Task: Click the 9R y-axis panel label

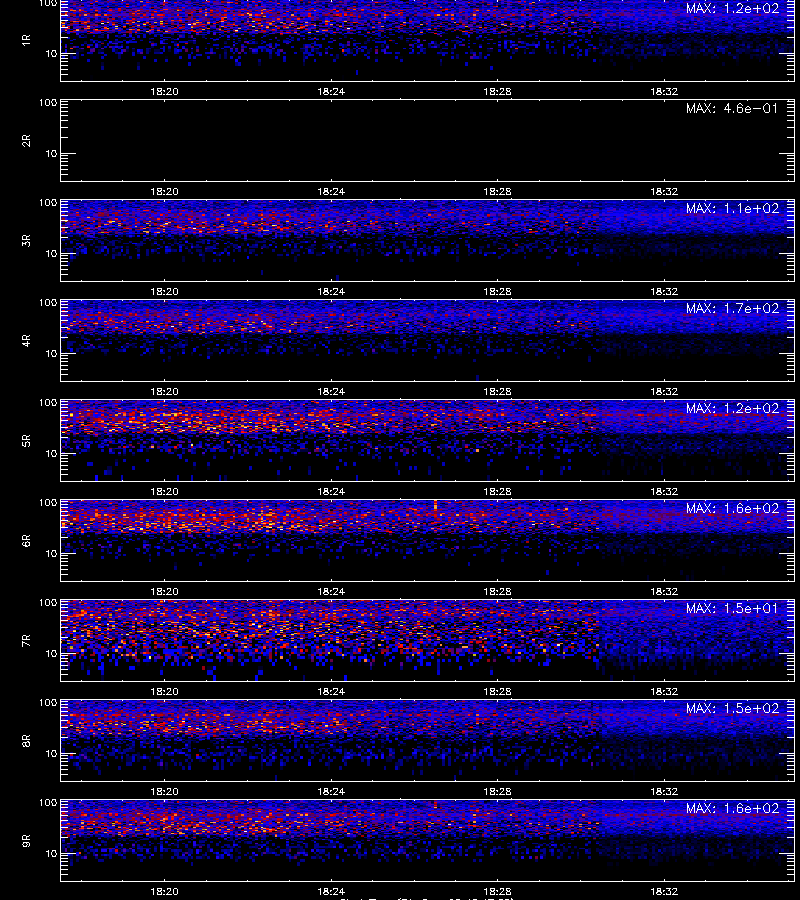Action: pos(26,841)
